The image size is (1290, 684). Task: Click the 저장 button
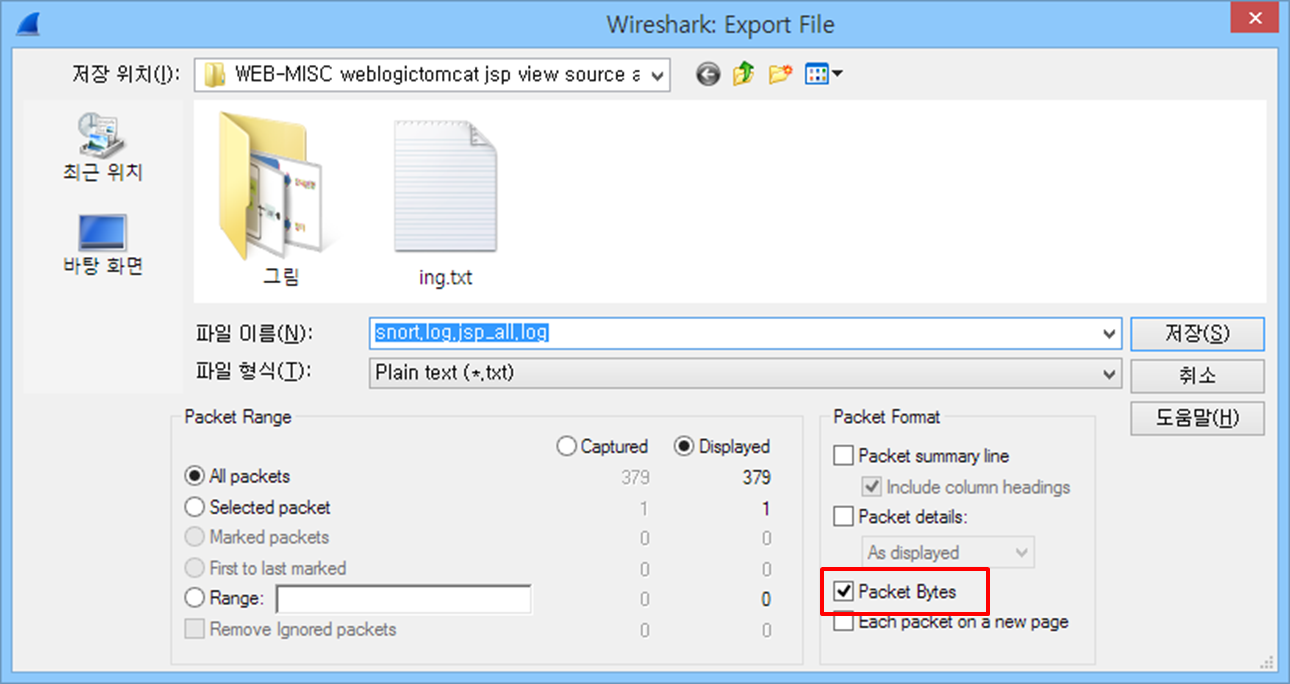click(x=1196, y=333)
